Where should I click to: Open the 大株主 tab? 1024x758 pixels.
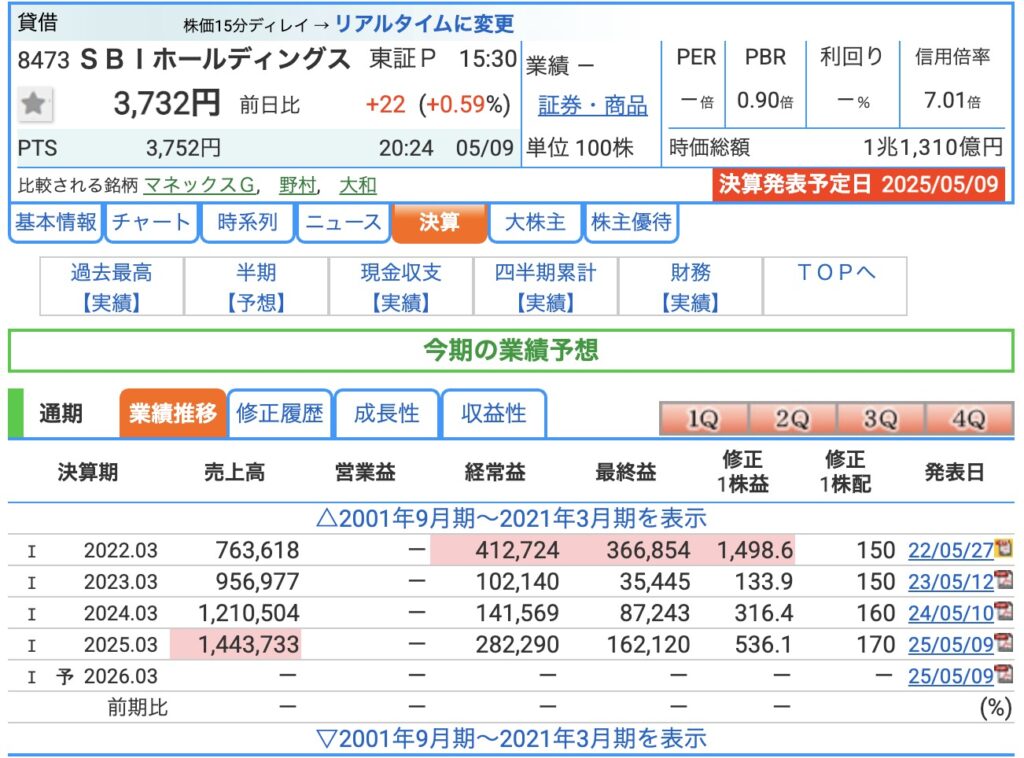(535, 223)
